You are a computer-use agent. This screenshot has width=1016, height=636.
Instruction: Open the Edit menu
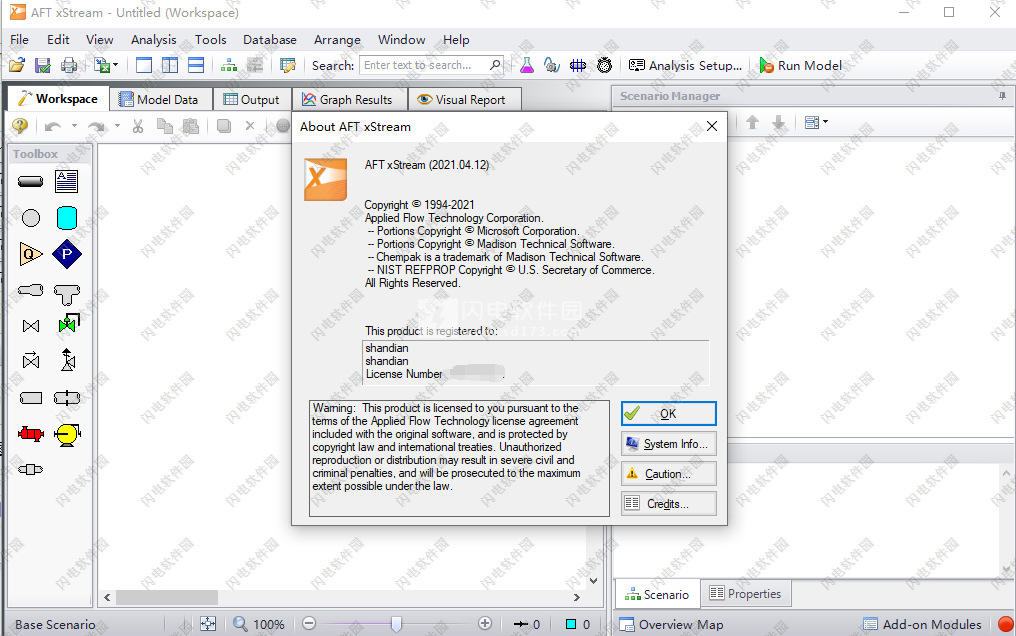pyautogui.click(x=58, y=40)
